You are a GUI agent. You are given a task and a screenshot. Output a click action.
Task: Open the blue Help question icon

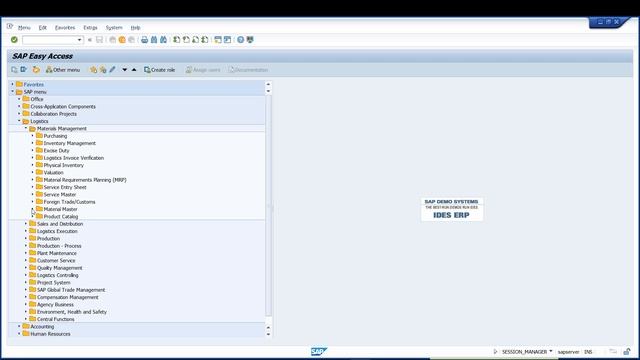tap(240, 40)
